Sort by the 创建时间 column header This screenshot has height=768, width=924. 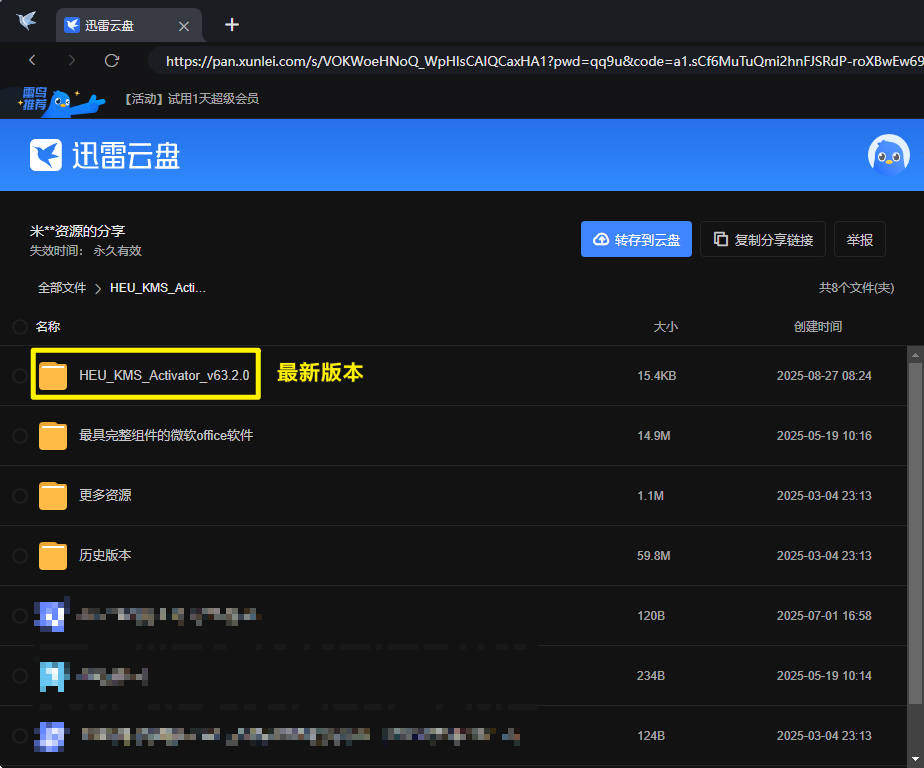pyautogui.click(x=818, y=327)
